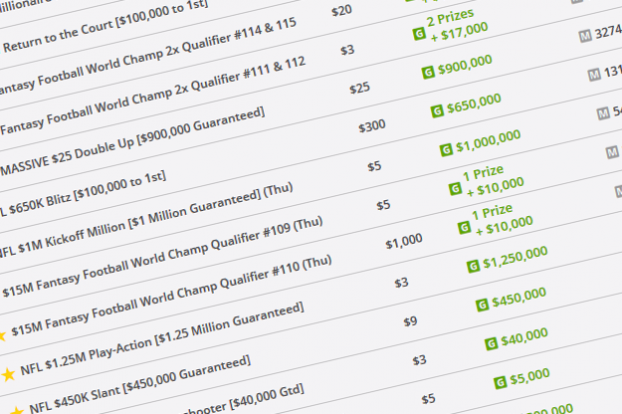This screenshot has width=622, height=414.
Task: Open the [$40,000 Gtd] contest
Action: (244, 400)
